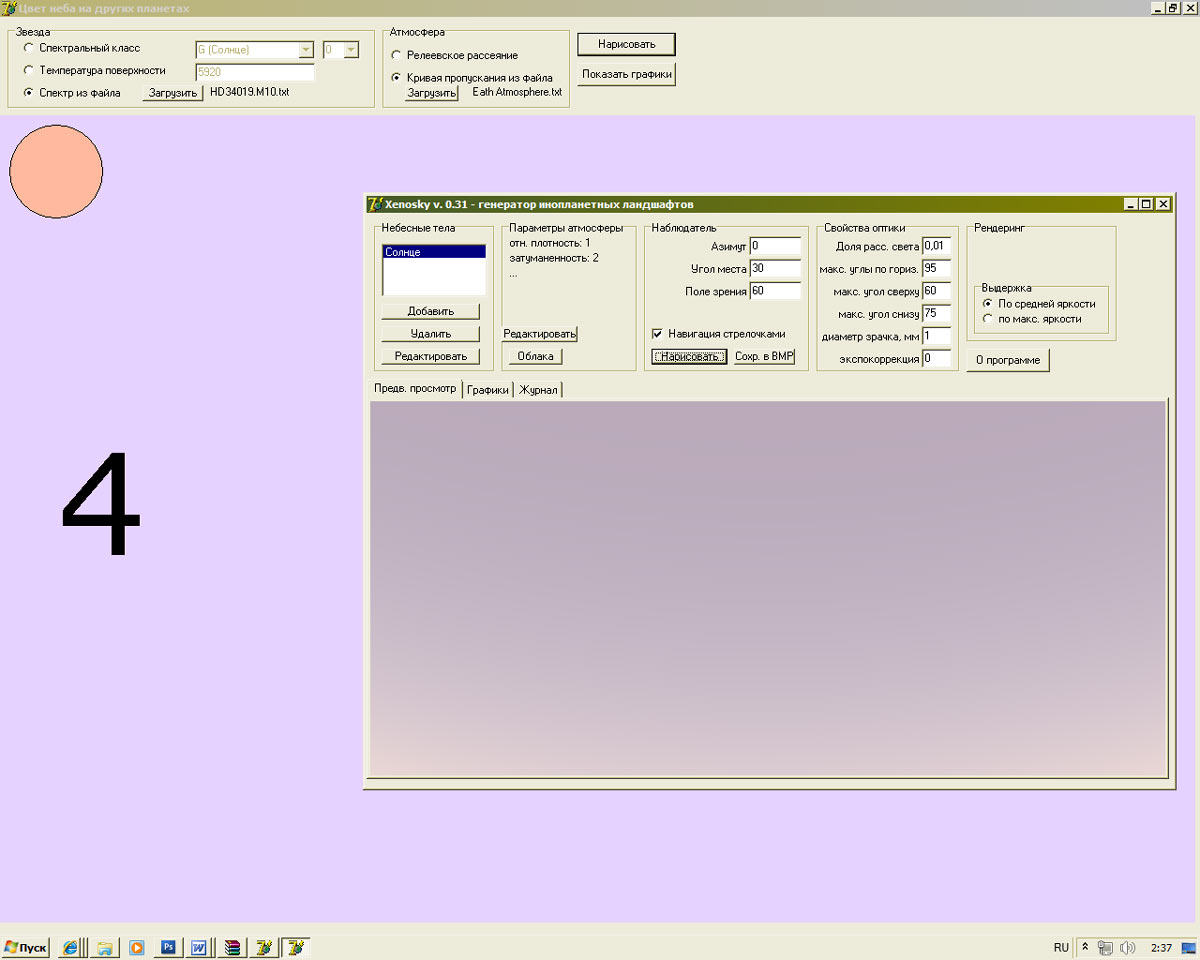Screen dimensions: 1200x960
Task: Click HD34019.M10.txt file name label
Action: (x=250, y=93)
